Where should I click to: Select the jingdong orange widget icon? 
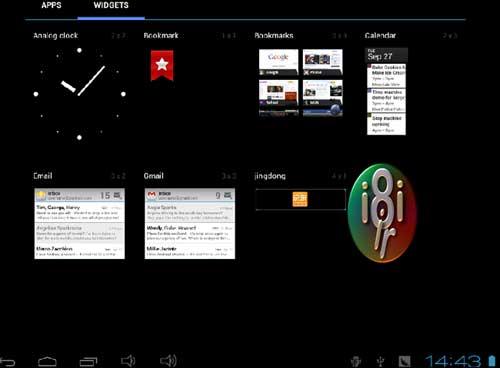click(300, 199)
